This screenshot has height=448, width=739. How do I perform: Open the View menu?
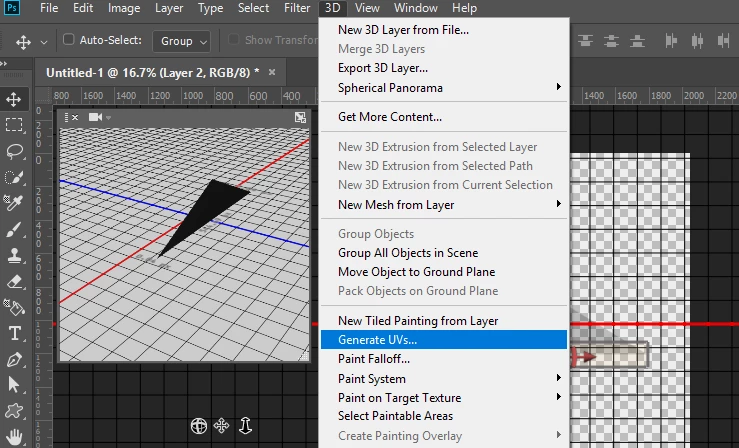pyautogui.click(x=367, y=8)
